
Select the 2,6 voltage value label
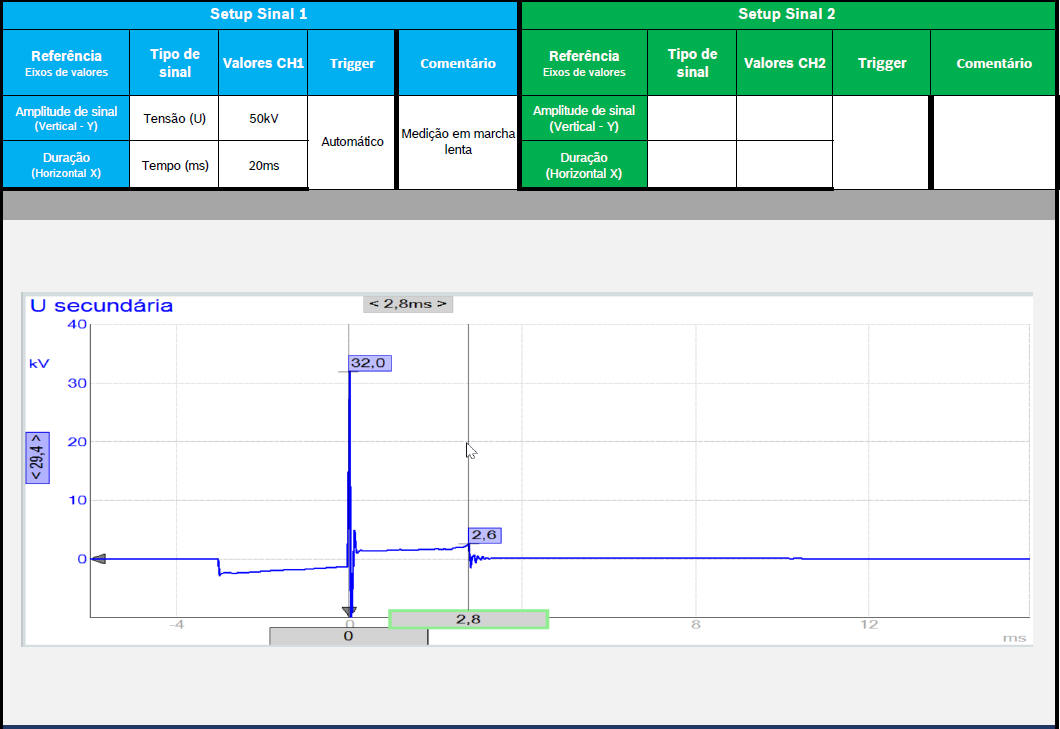[x=485, y=535]
